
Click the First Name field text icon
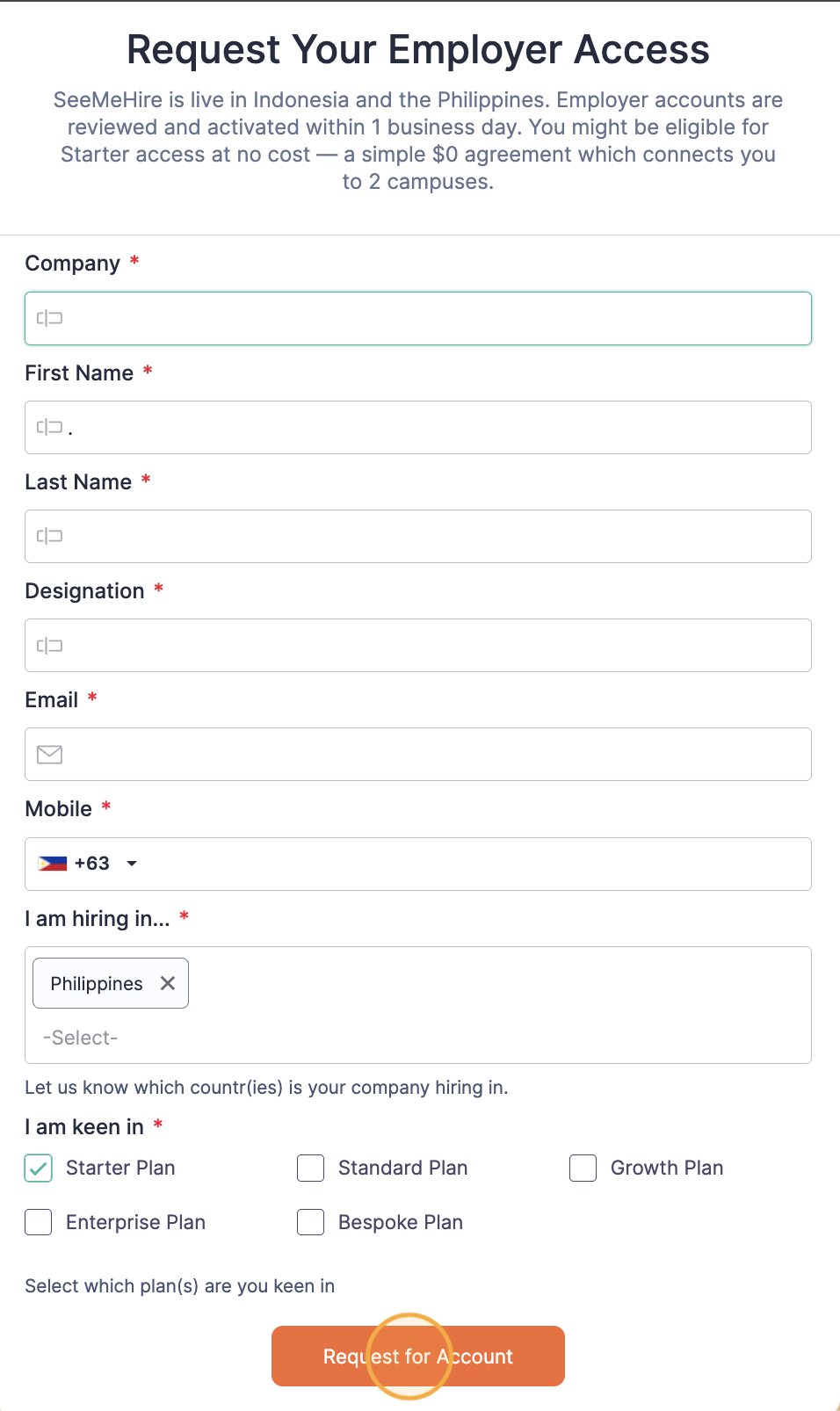click(x=49, y=427)
